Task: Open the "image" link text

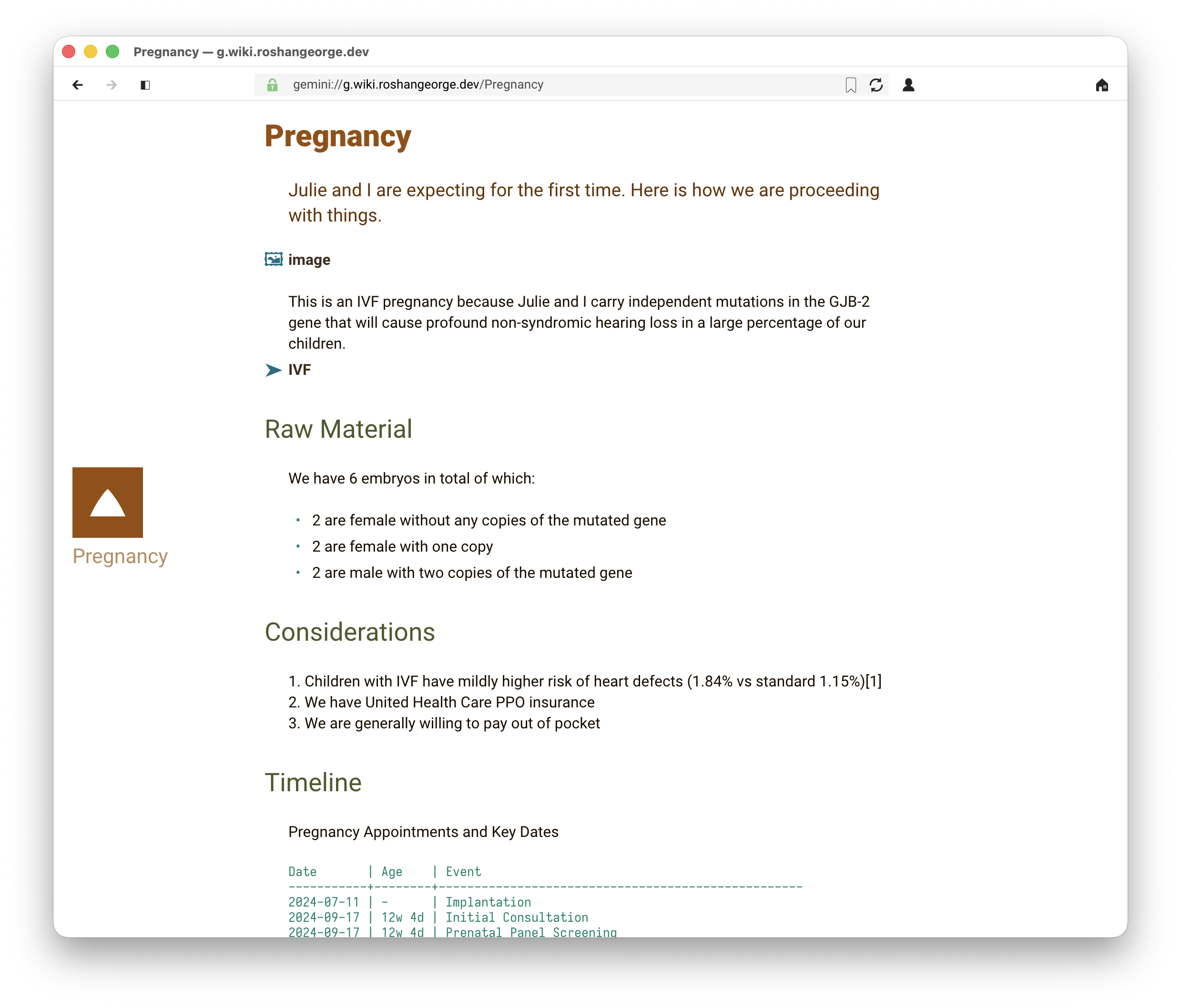Action: point(309,260)
